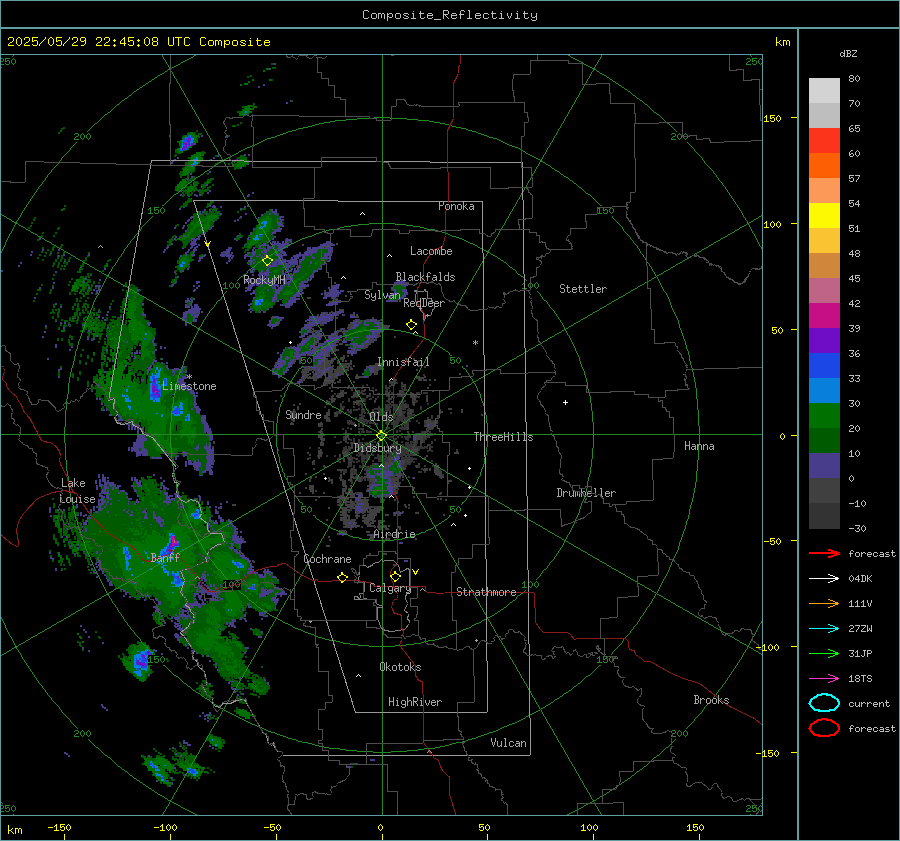Select the Strathmore label

pos(486,592)
